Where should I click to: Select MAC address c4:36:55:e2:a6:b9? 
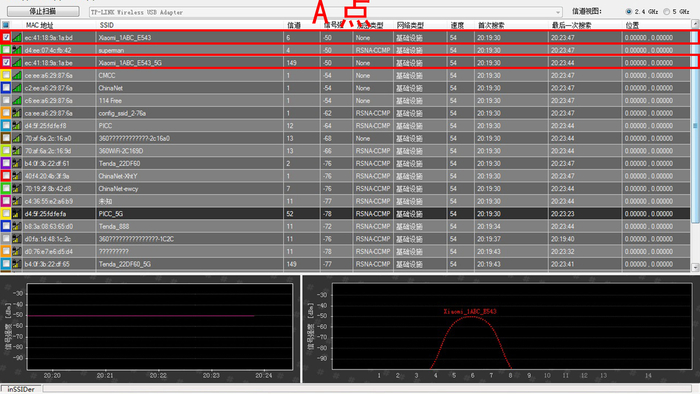[48, 201]
